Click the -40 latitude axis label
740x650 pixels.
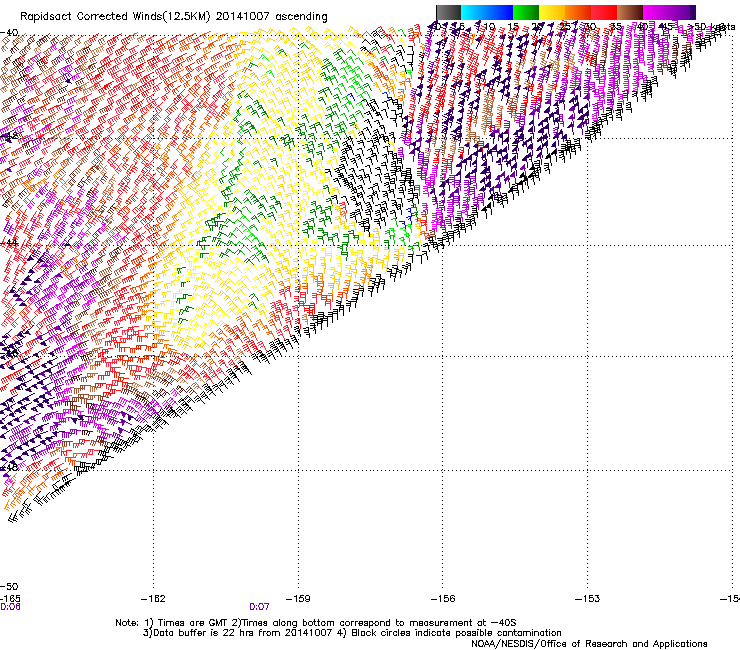(9, 33)
